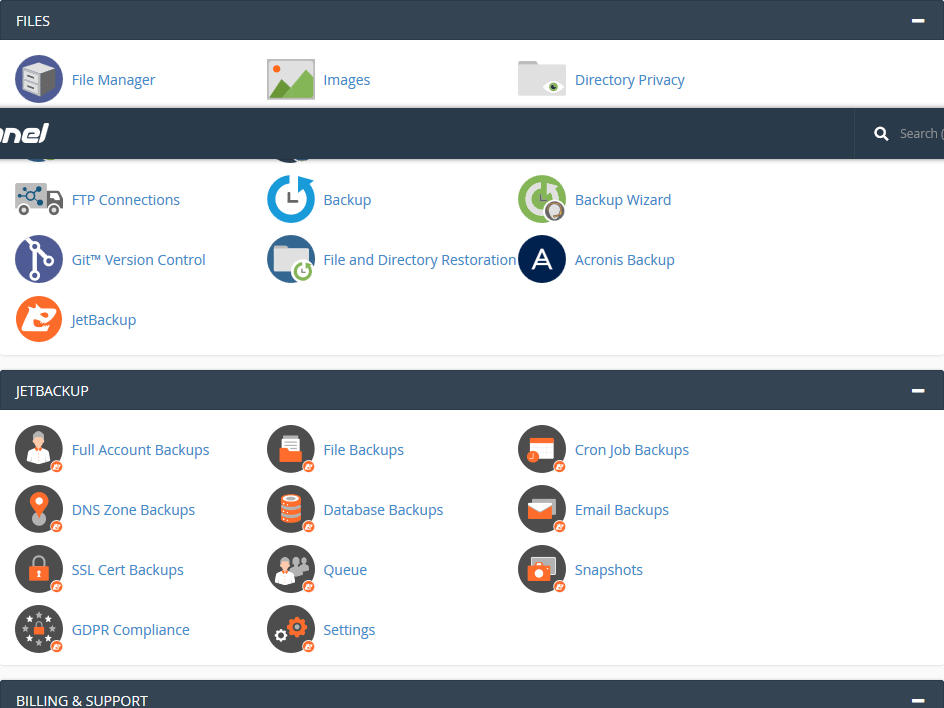This screenshot has height=708, width=944.
Task: Open the orange JetBackup icon
Action: point(39,319)
